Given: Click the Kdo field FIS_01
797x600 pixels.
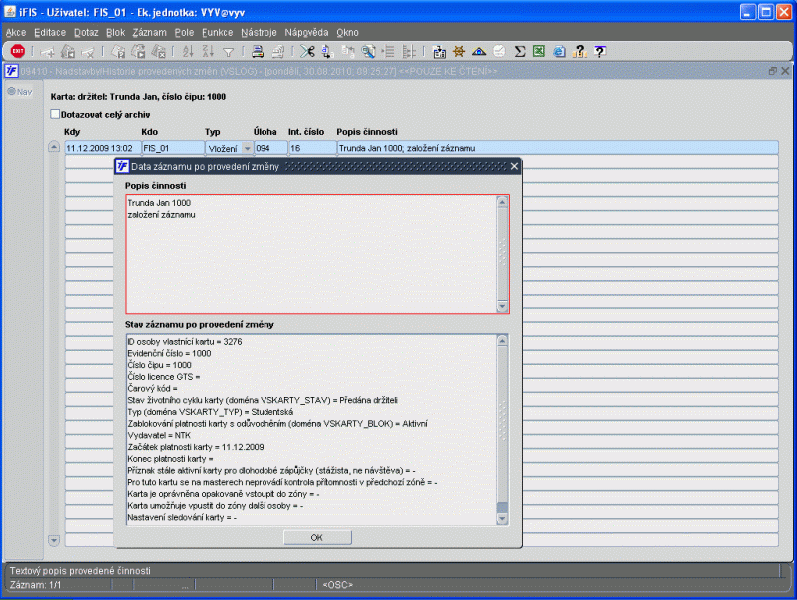Looking at the screenshot, I should pyautogui.click(x=173, y=148).
